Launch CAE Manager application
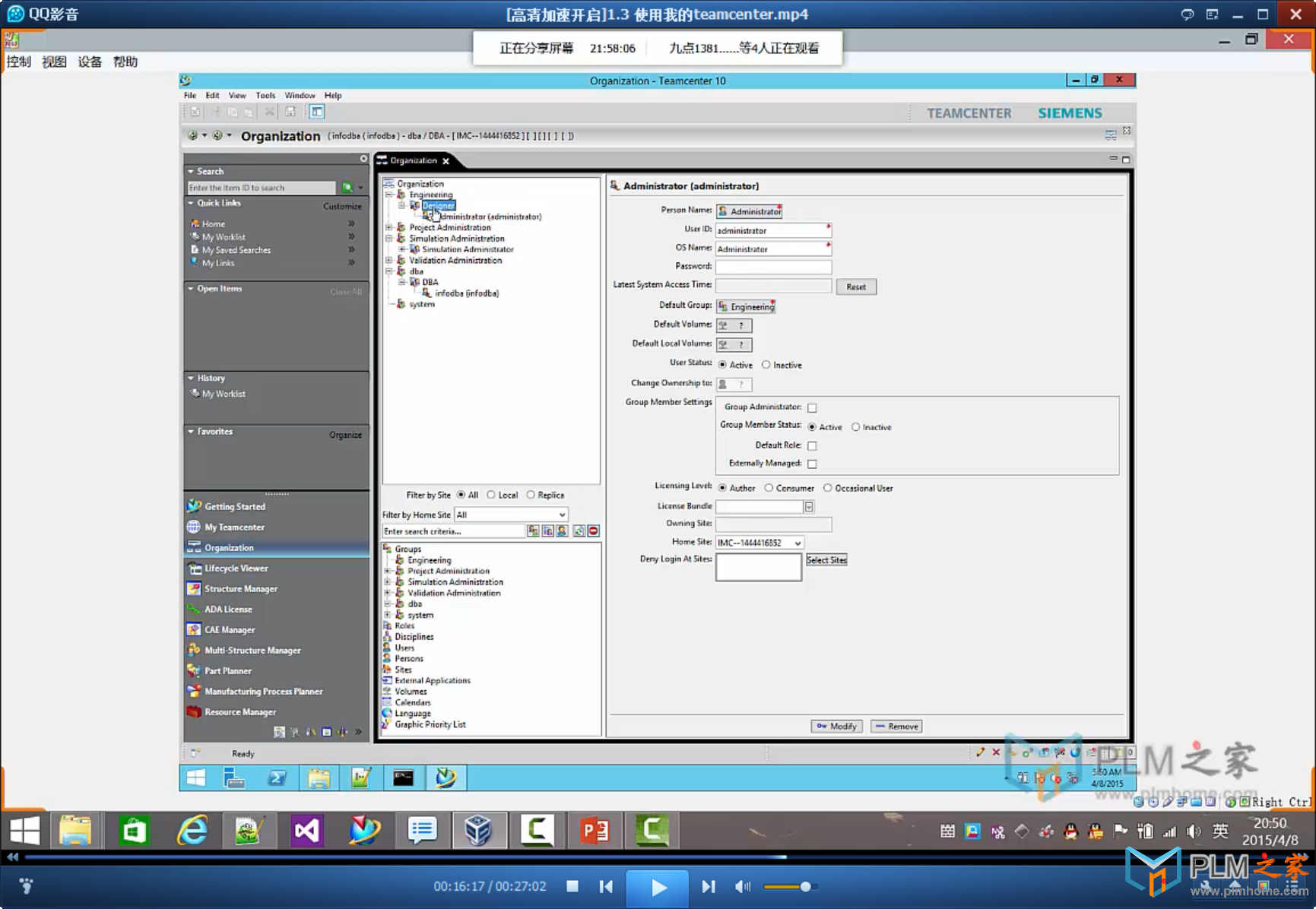 [x=230, y=629]
